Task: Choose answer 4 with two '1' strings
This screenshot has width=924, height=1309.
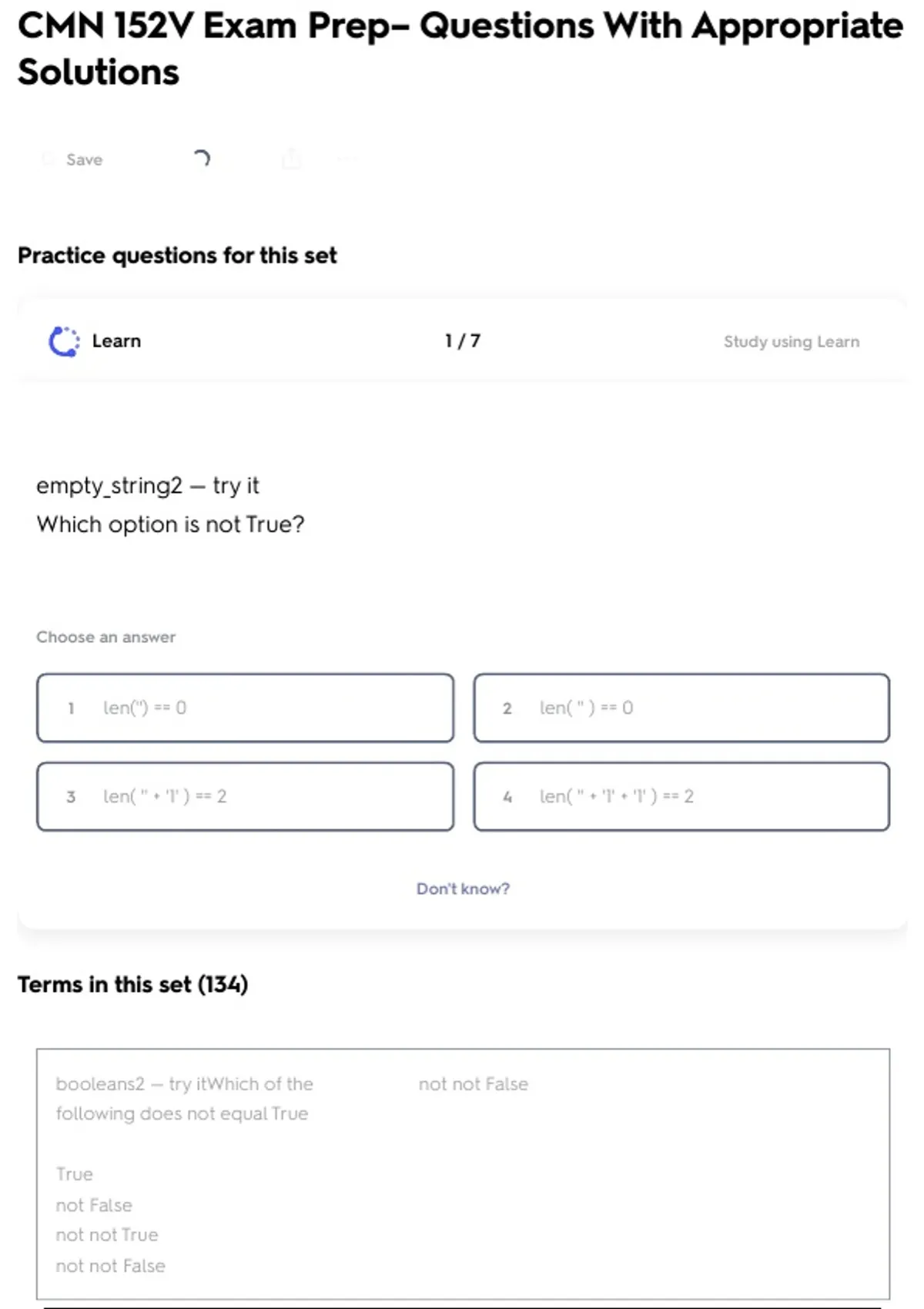Action: click(681, 797)
